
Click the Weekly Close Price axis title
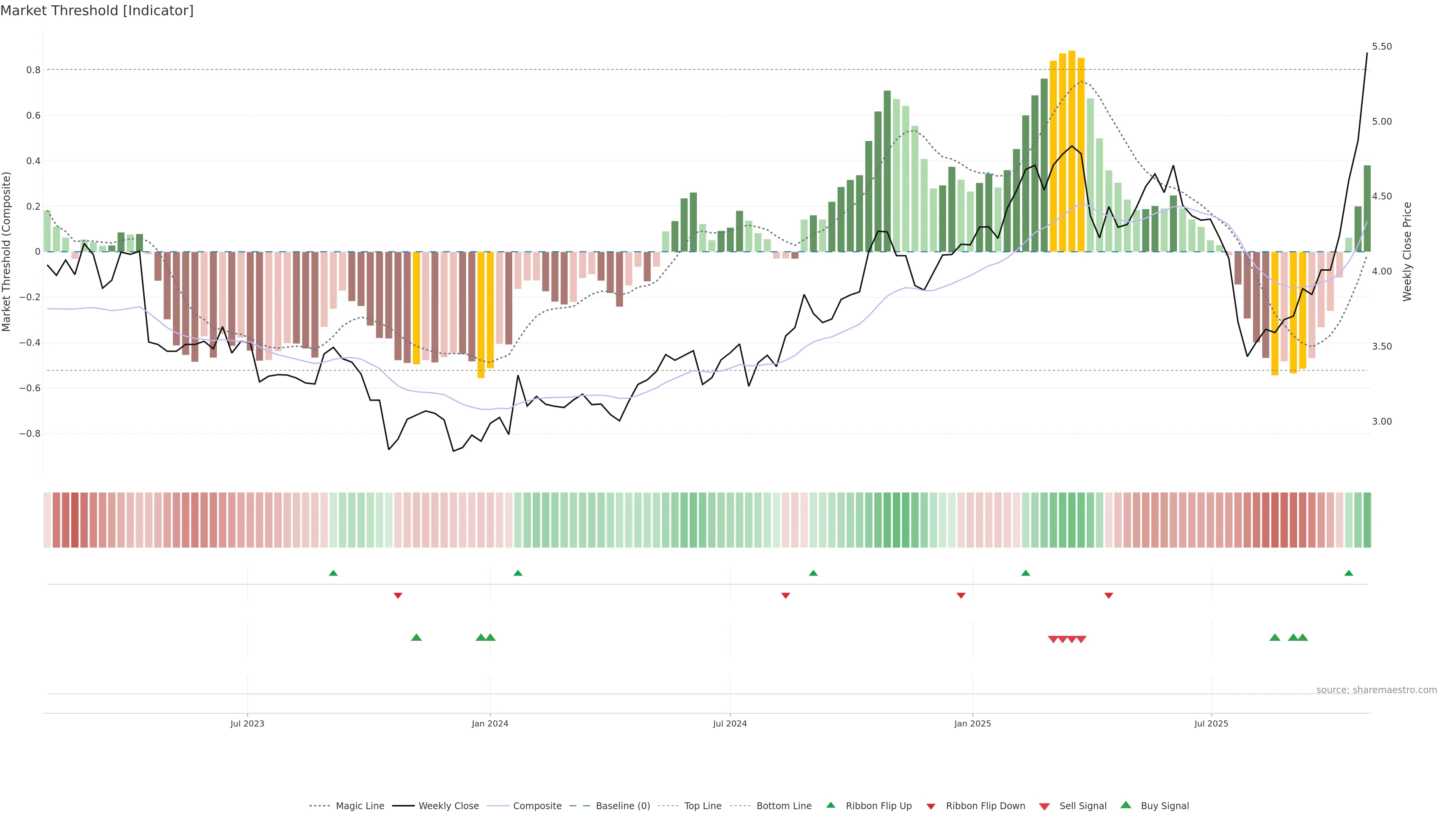[1407, 251]
